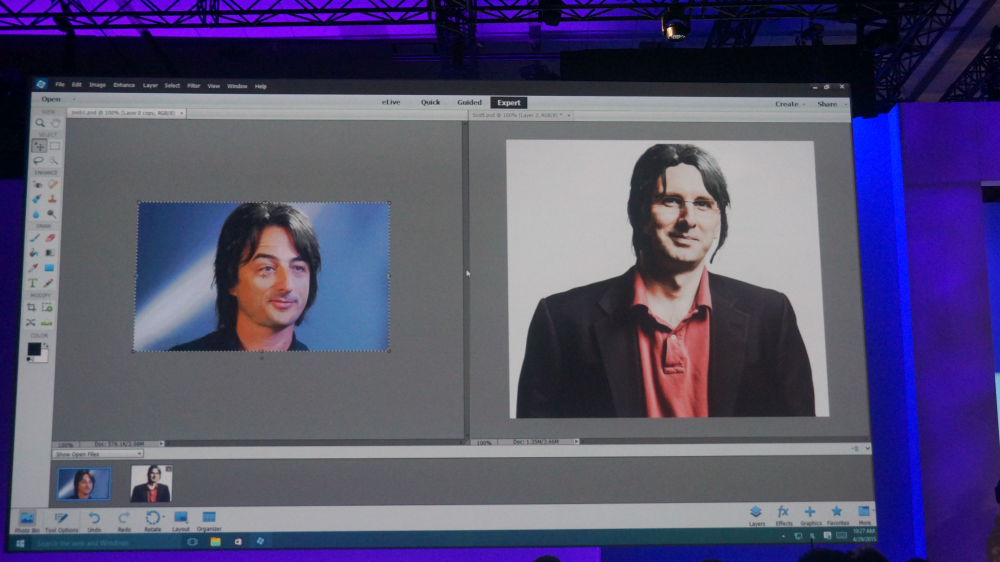Pick the Rectangular Marquee tool
The height and width of the screenshot is (562, 1000).
point(55,146)
